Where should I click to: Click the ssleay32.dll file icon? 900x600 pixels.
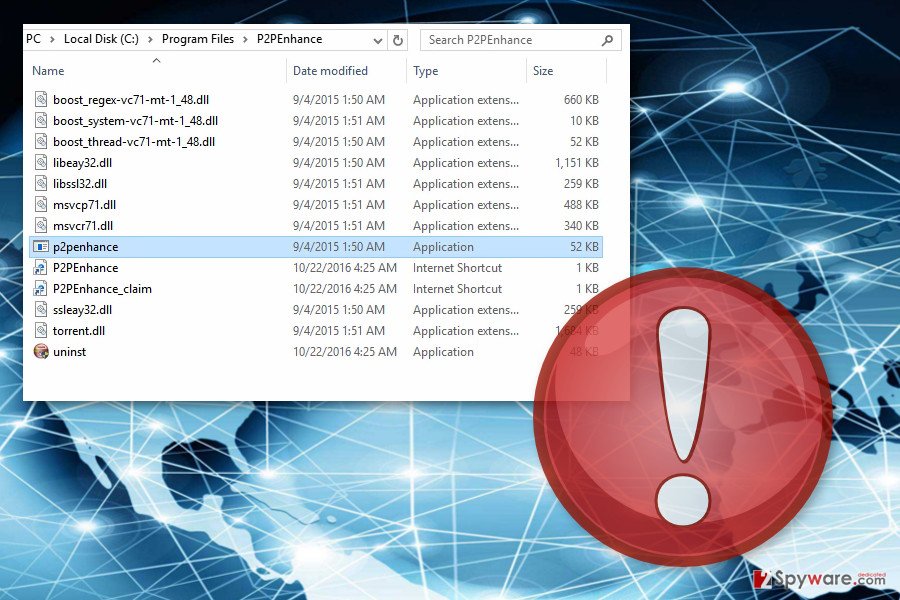tap(41, 309)
